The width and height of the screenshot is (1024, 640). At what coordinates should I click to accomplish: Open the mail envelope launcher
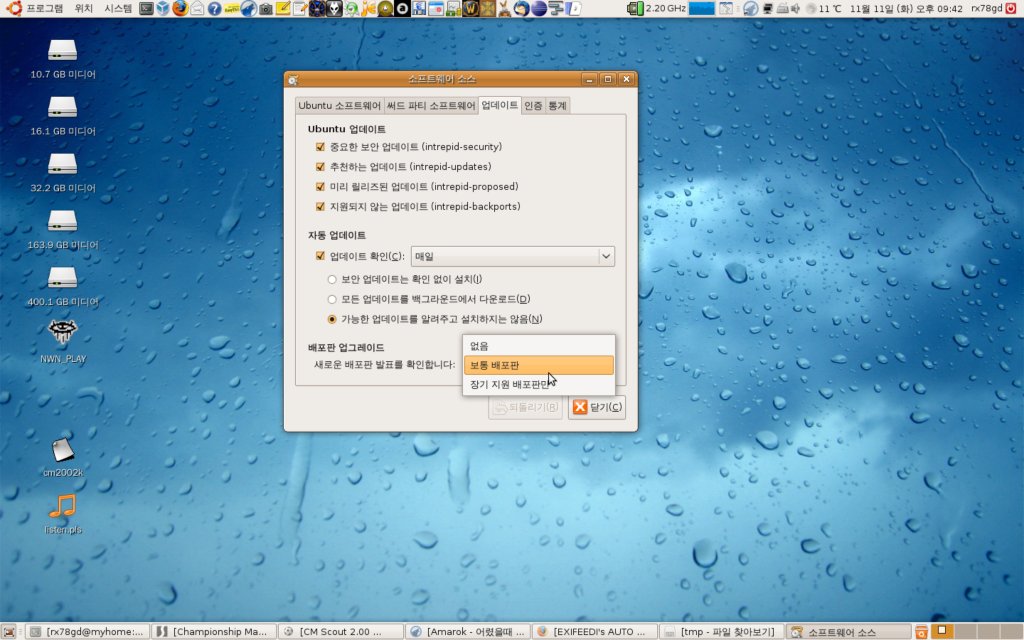(x=197, y=8)
